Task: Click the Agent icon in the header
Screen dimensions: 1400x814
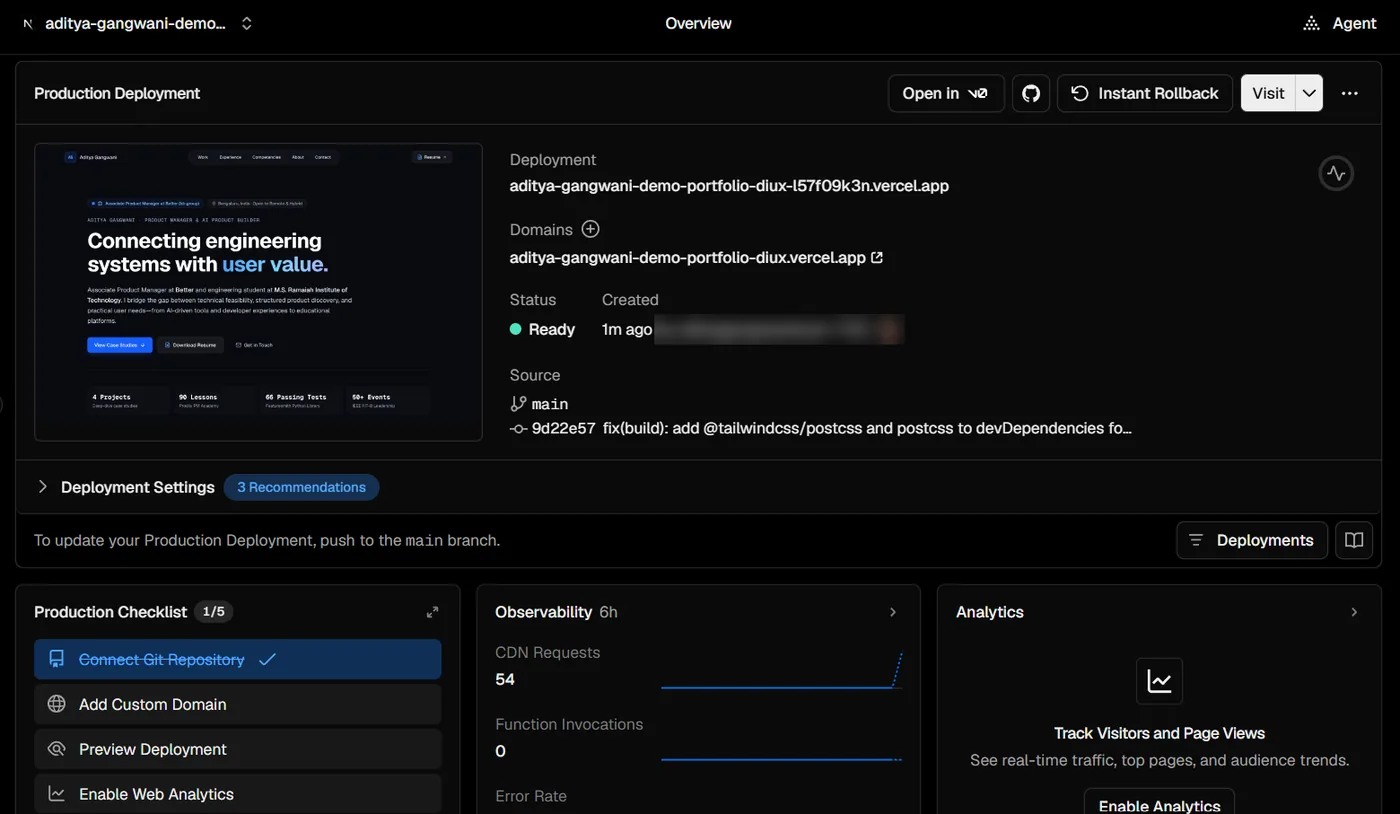Action: 1312,23
